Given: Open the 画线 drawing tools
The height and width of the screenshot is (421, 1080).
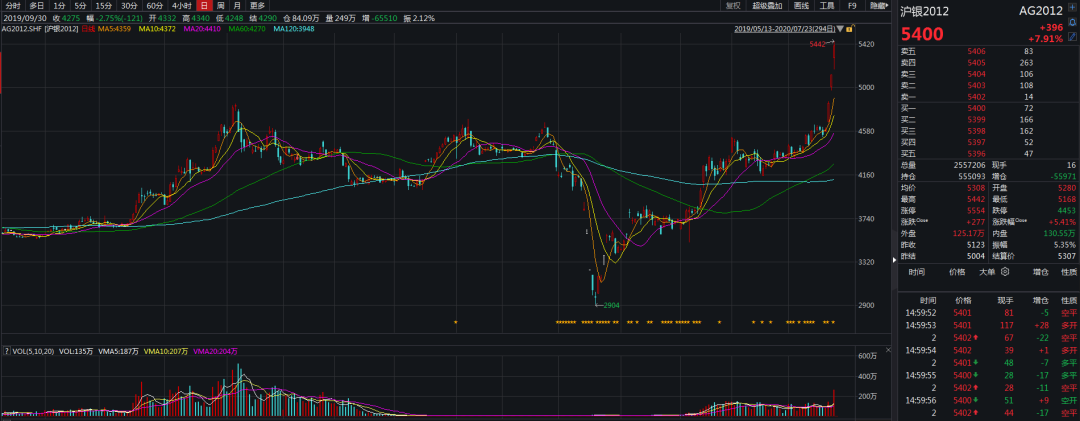Looking at the screenshot, I should (x=801, y=6).
